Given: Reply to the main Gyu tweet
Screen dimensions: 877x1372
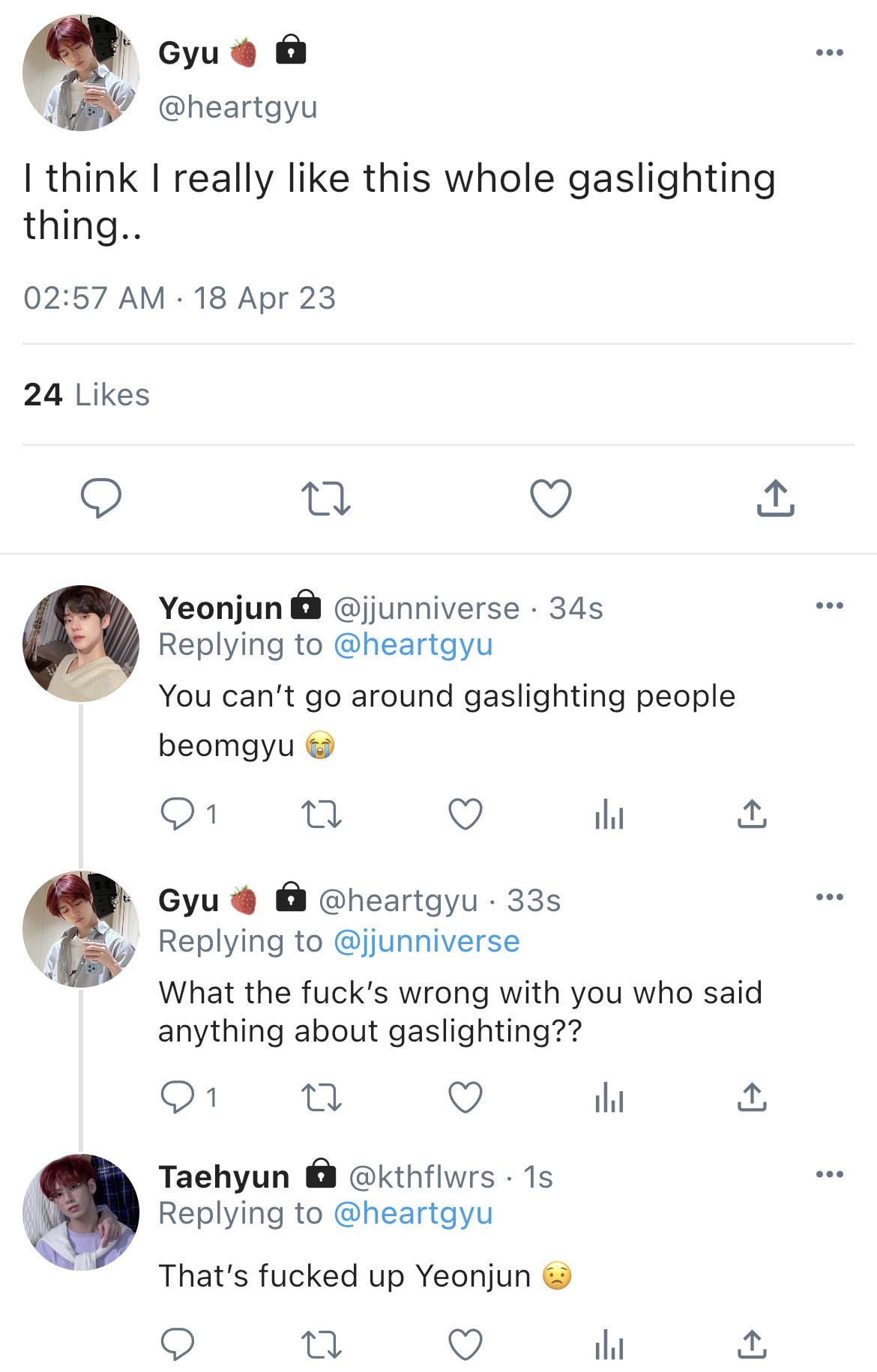Looking at the screenshot, I should pyautogui.click(x=101, y=498).
